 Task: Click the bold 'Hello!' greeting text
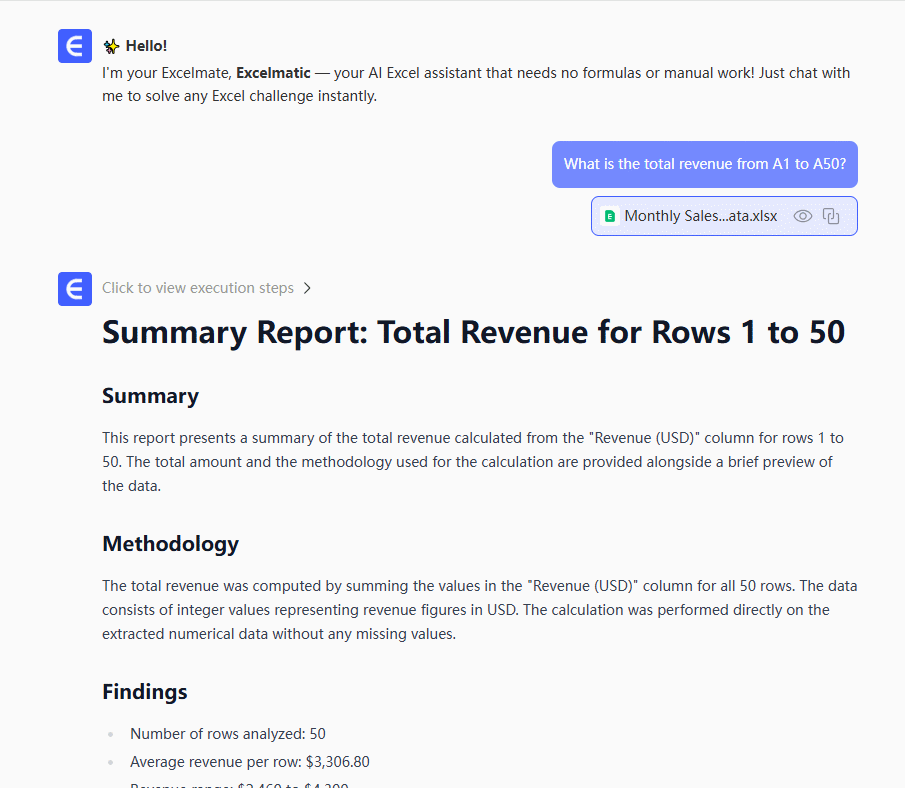(x=146, y=46)
